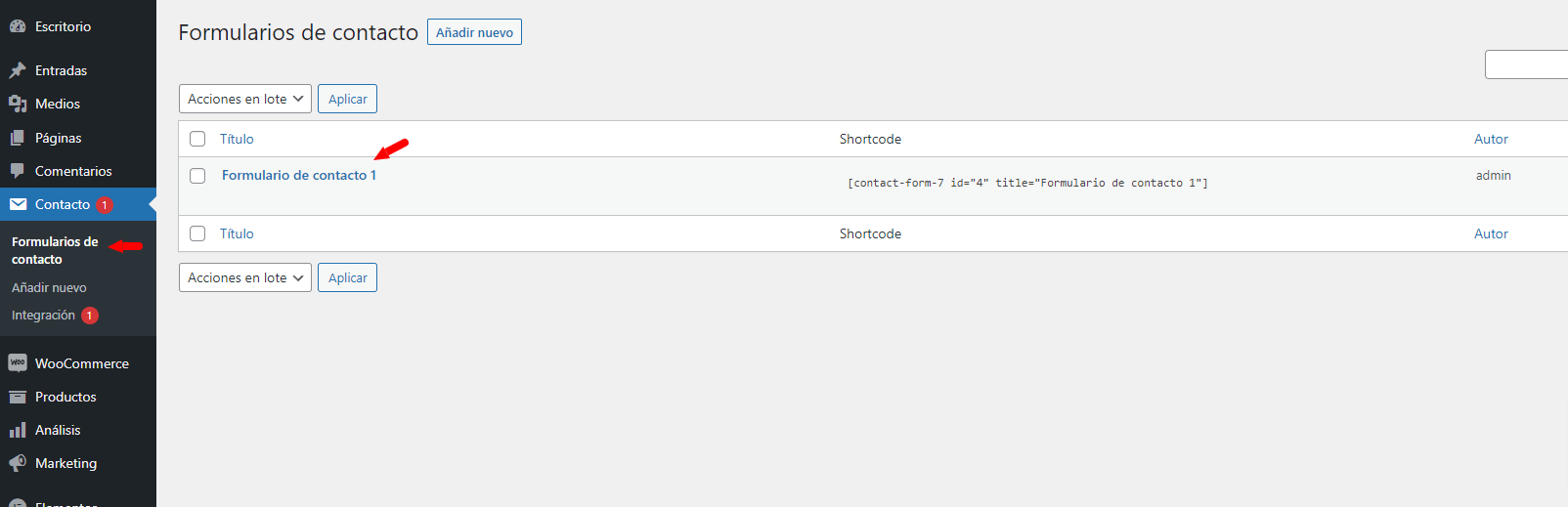This screenshot has width=1568, height=507.
Task: Click the Comentarios speech bubble icon
Action: (x=18, y=171)
